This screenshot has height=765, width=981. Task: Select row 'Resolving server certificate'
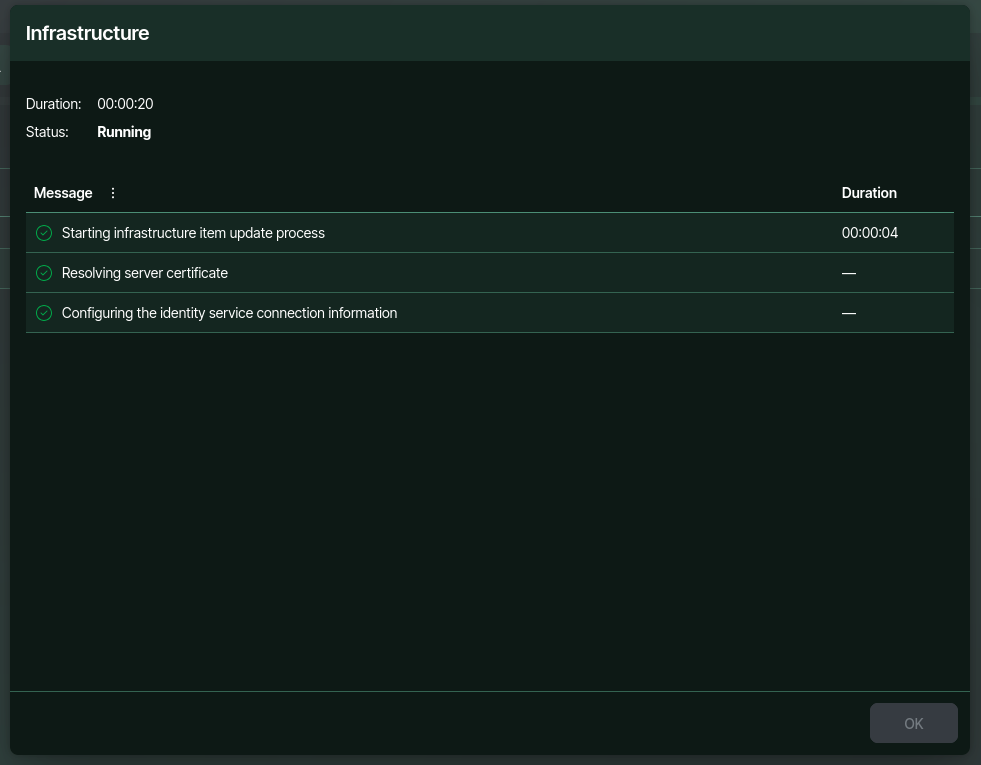[x=490, y=273]
